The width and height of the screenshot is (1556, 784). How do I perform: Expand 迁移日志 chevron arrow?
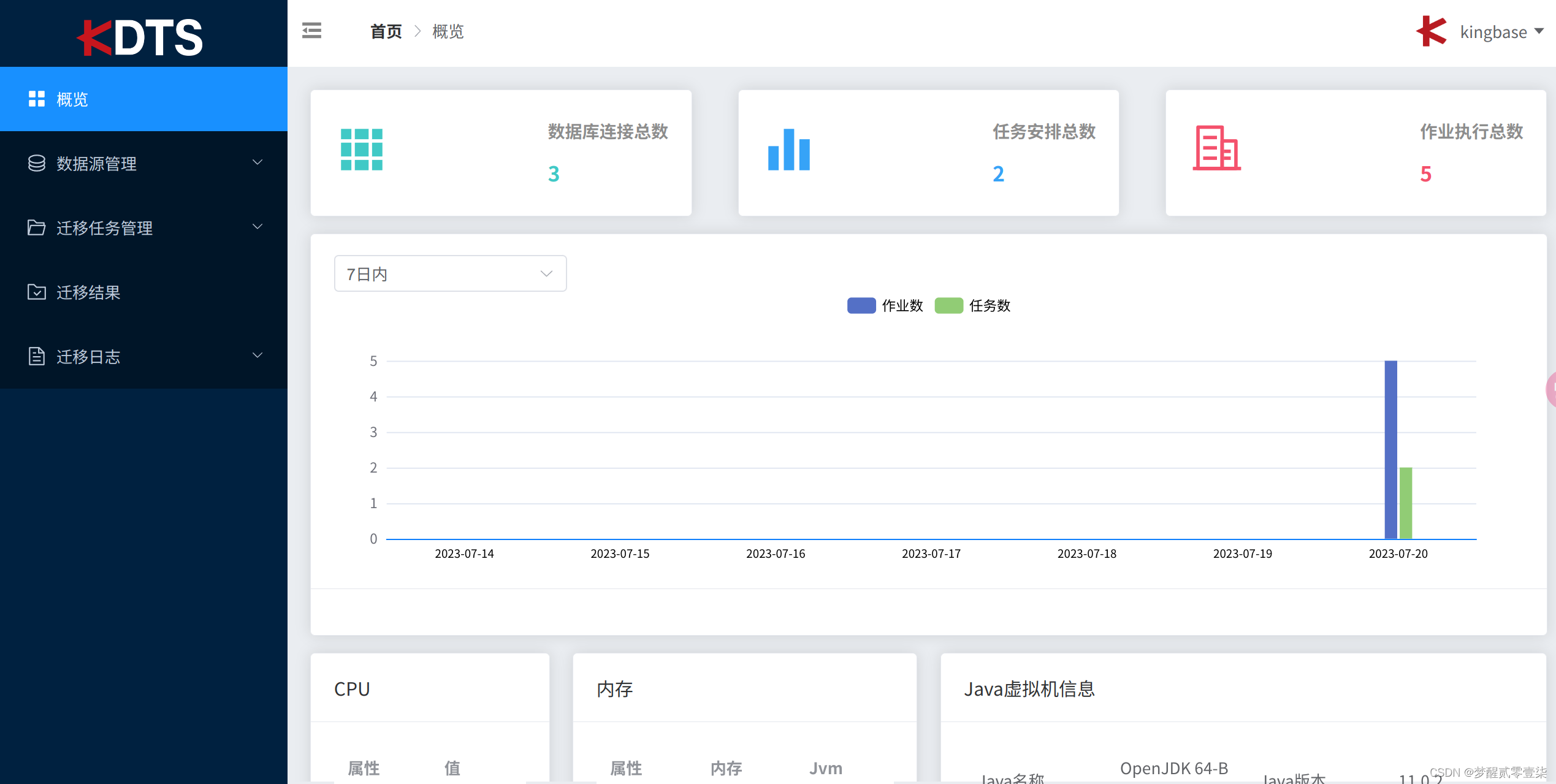pyautogui.click(x=257, y=356)
